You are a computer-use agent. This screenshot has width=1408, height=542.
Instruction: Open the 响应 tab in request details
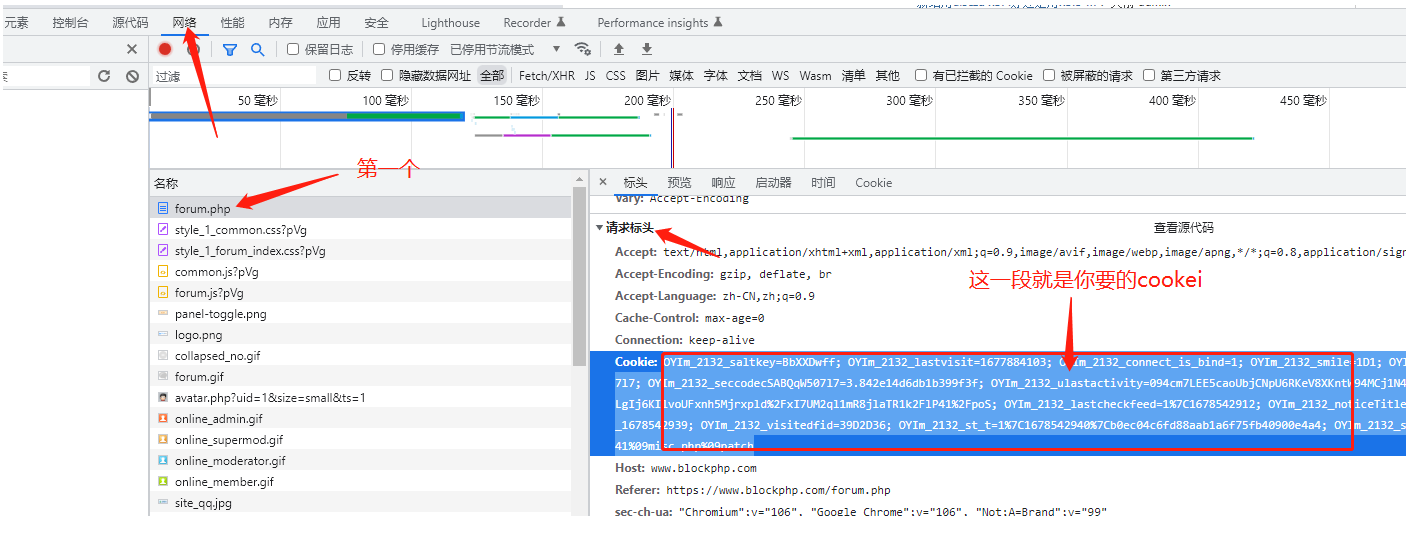(x=723, y=182)
